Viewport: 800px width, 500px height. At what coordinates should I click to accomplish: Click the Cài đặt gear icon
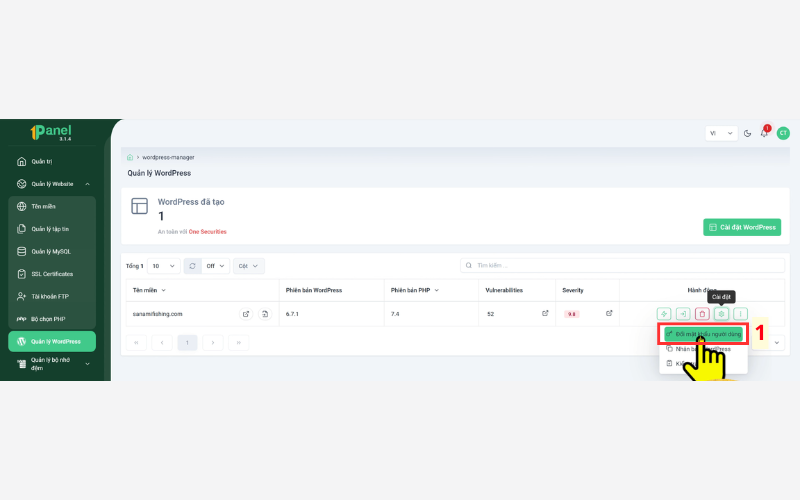click(721, 314)
